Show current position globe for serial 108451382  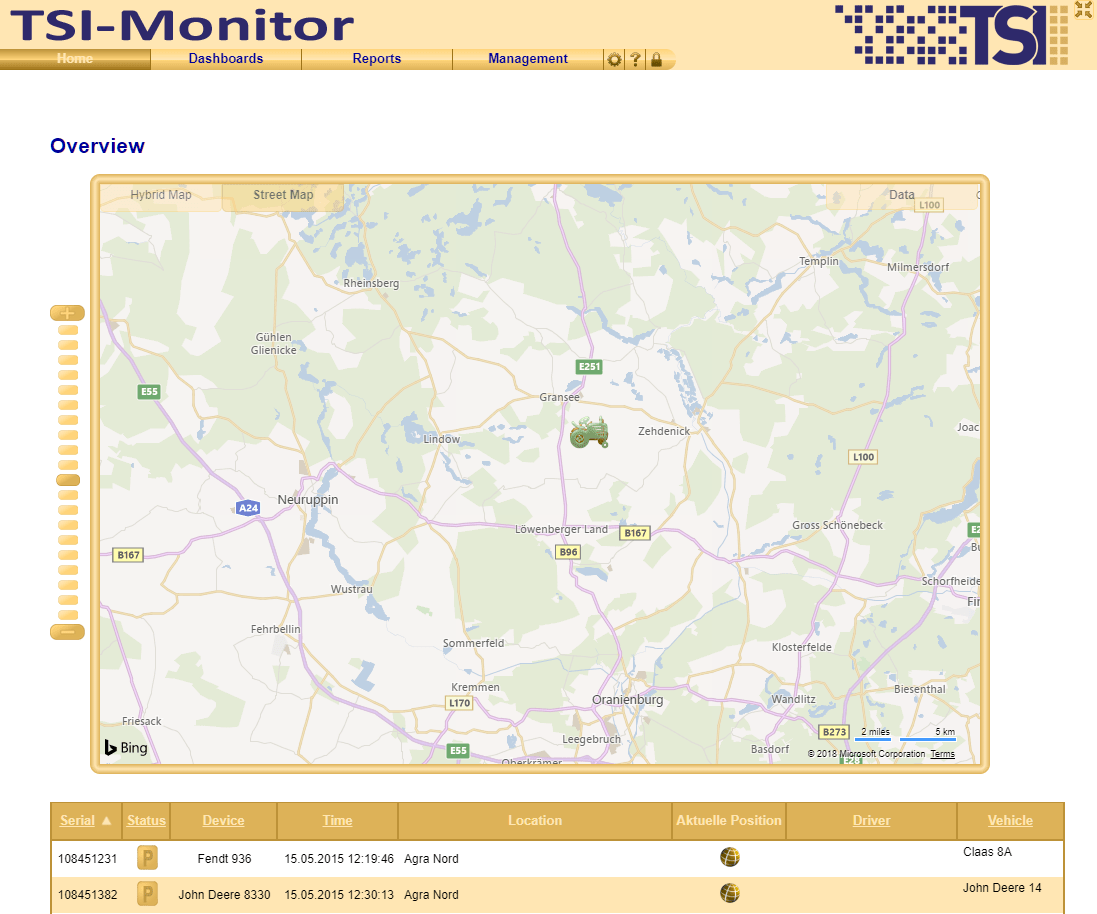730,893
